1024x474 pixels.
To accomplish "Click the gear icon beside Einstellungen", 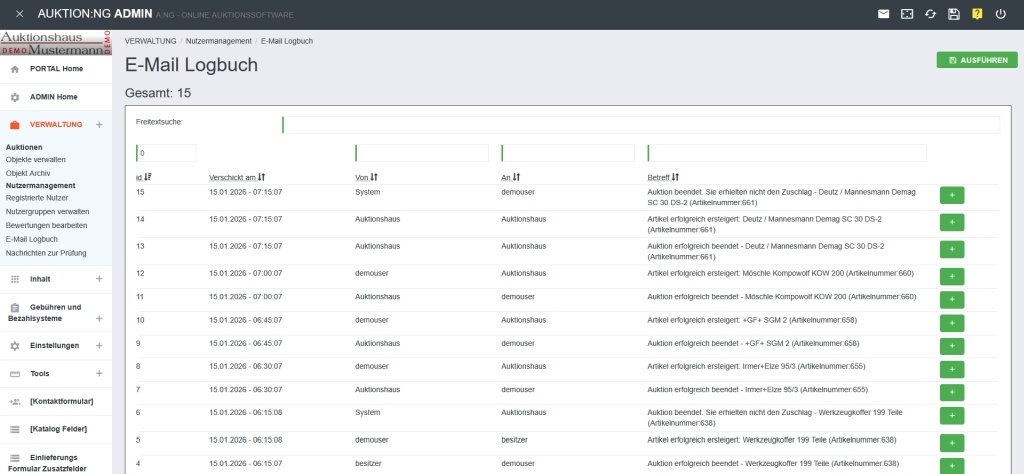I will coord(15,346).
